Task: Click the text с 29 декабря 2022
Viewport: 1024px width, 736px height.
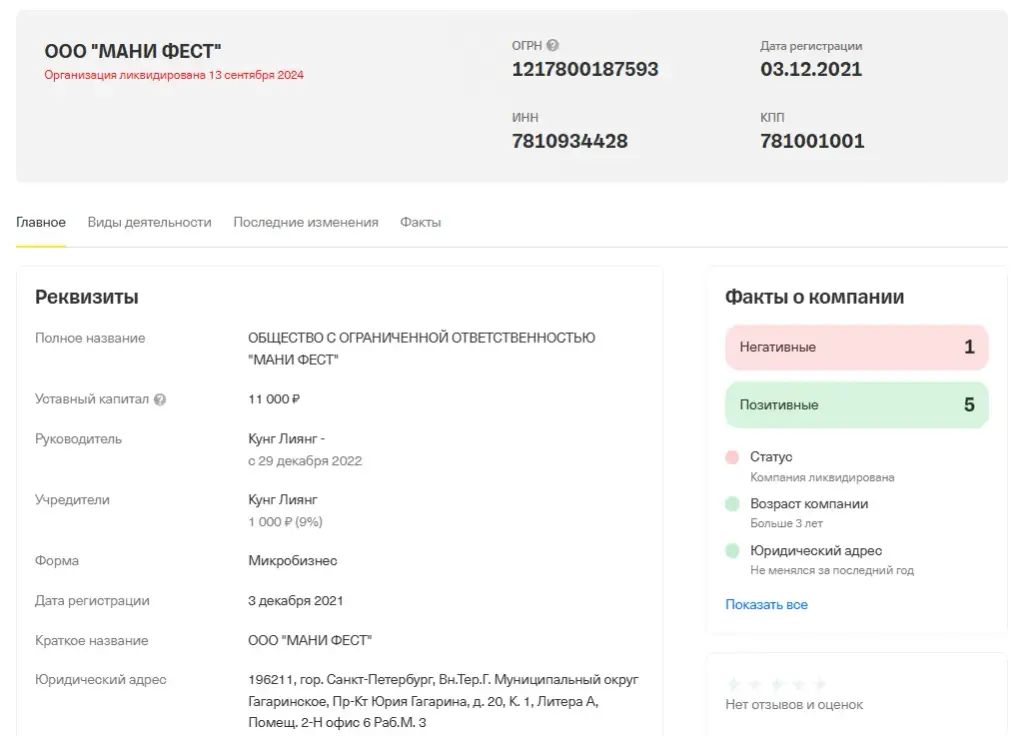Action: click(x=304, y=460)
